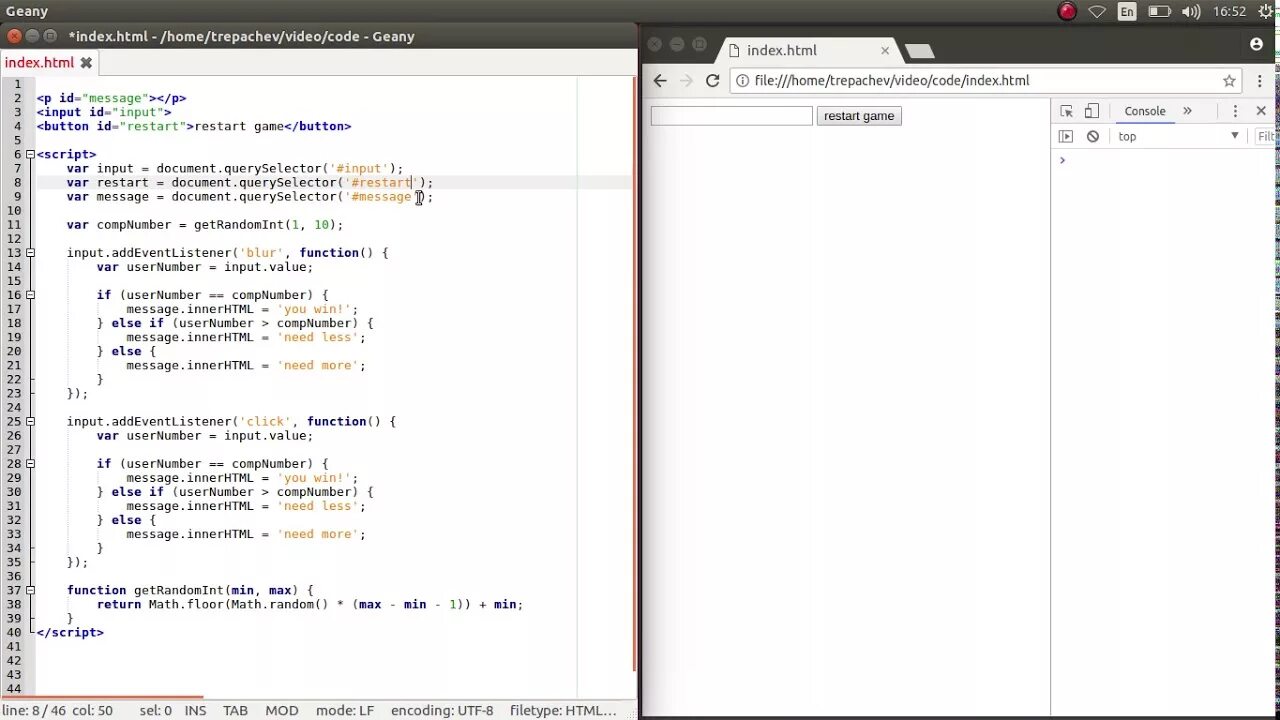Toggle the console sidebar
Screen dimensions: 1280x720
[1066, 136]
